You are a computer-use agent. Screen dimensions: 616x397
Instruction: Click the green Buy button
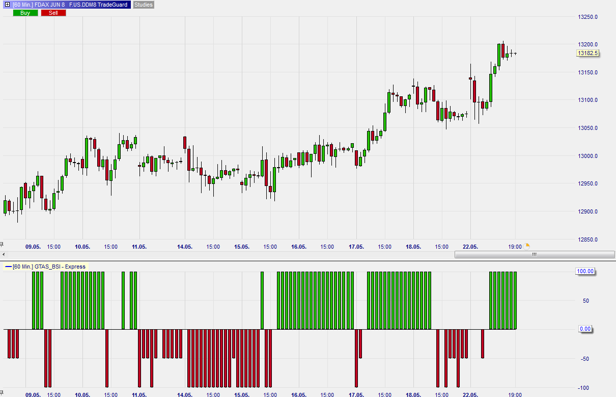(x=26, y=13)
